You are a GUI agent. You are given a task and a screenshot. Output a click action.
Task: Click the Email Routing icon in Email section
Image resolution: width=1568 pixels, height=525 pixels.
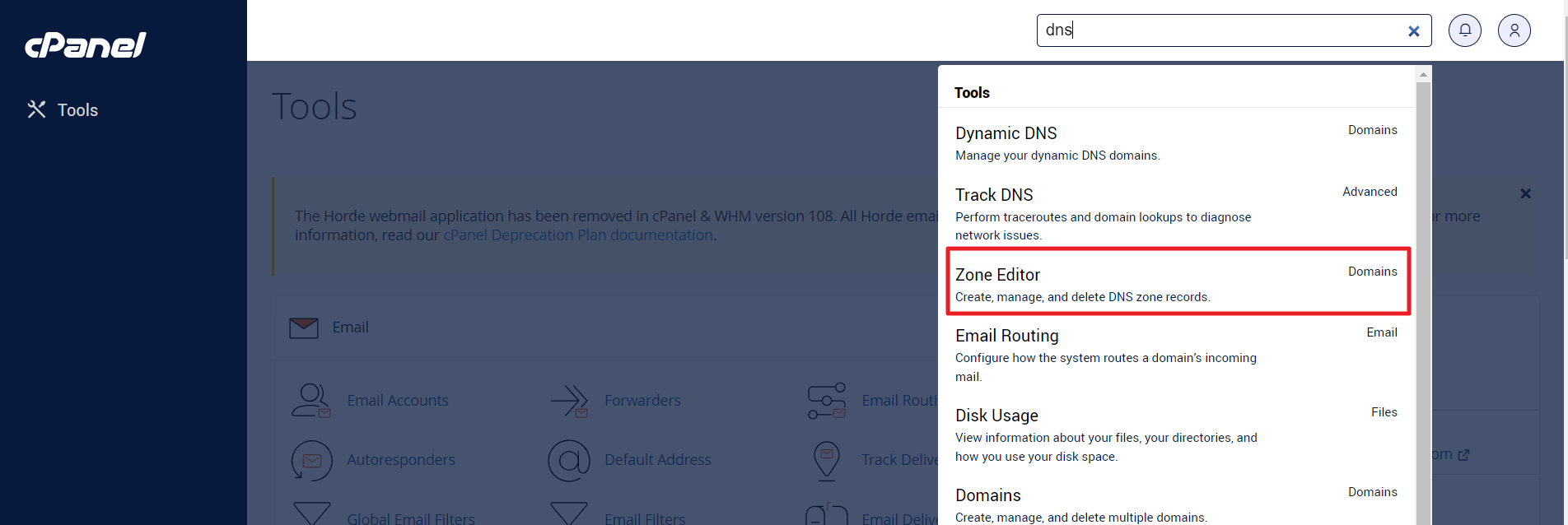click(827, 401)
